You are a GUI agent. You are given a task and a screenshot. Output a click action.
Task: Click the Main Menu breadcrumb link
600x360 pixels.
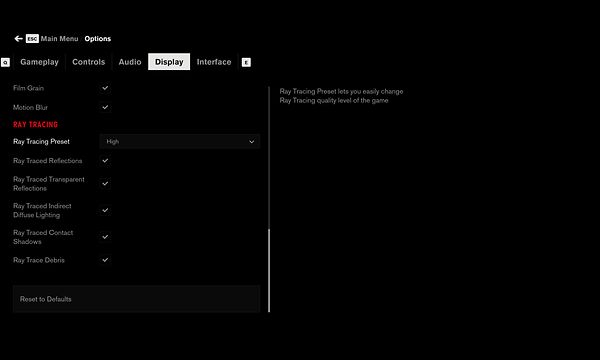pos(59,39)
